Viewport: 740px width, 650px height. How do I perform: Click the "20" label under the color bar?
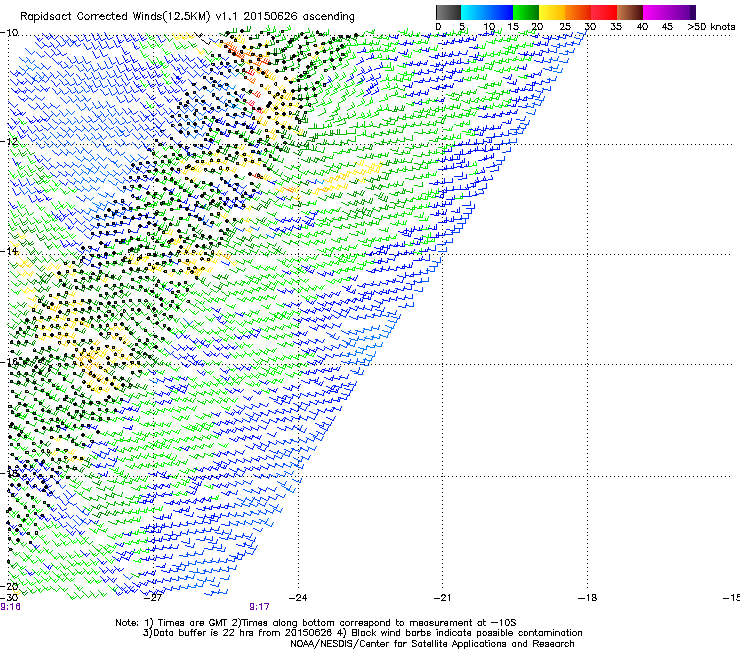(538, 27)
